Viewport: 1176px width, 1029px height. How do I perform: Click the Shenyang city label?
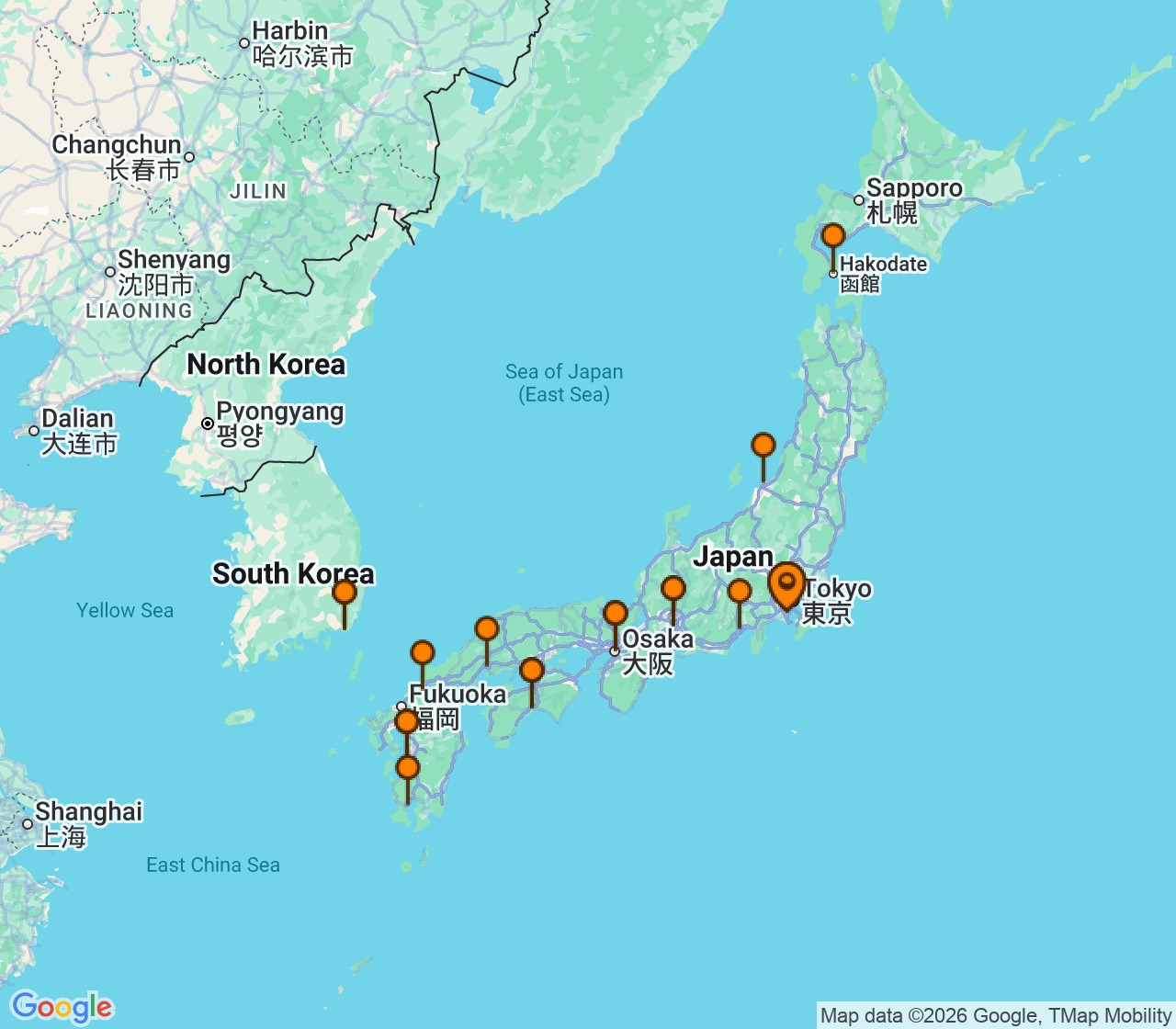click(174, 272)
